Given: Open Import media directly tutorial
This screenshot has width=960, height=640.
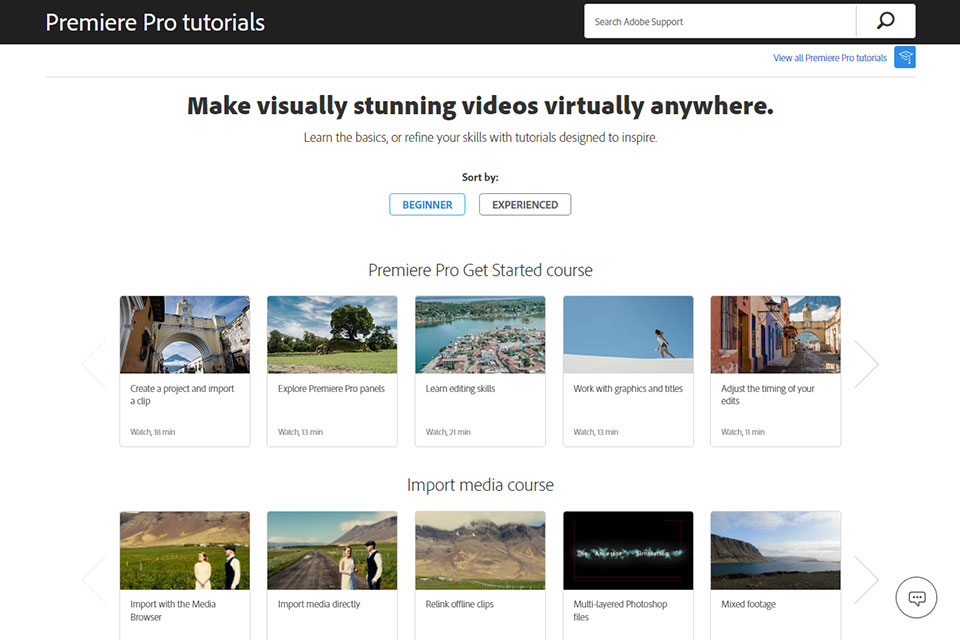Looking at the screenshot, I should pos(332,575).
